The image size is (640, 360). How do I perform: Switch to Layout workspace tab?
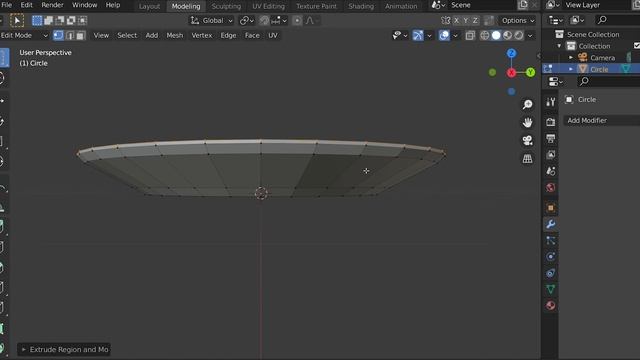(149, 6)
